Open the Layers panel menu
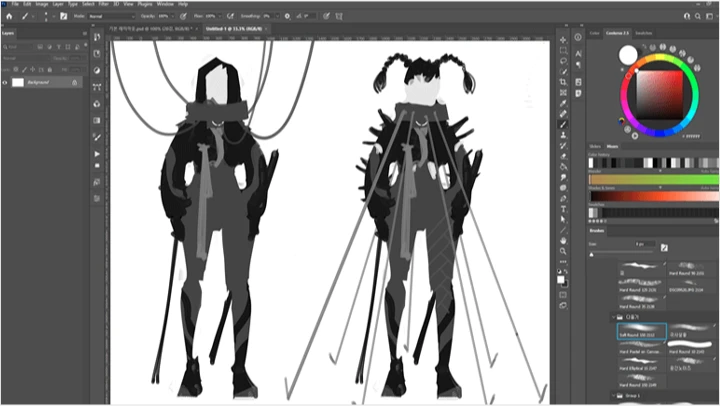Screen dimensions: 720x406 [x=84, y=33]
